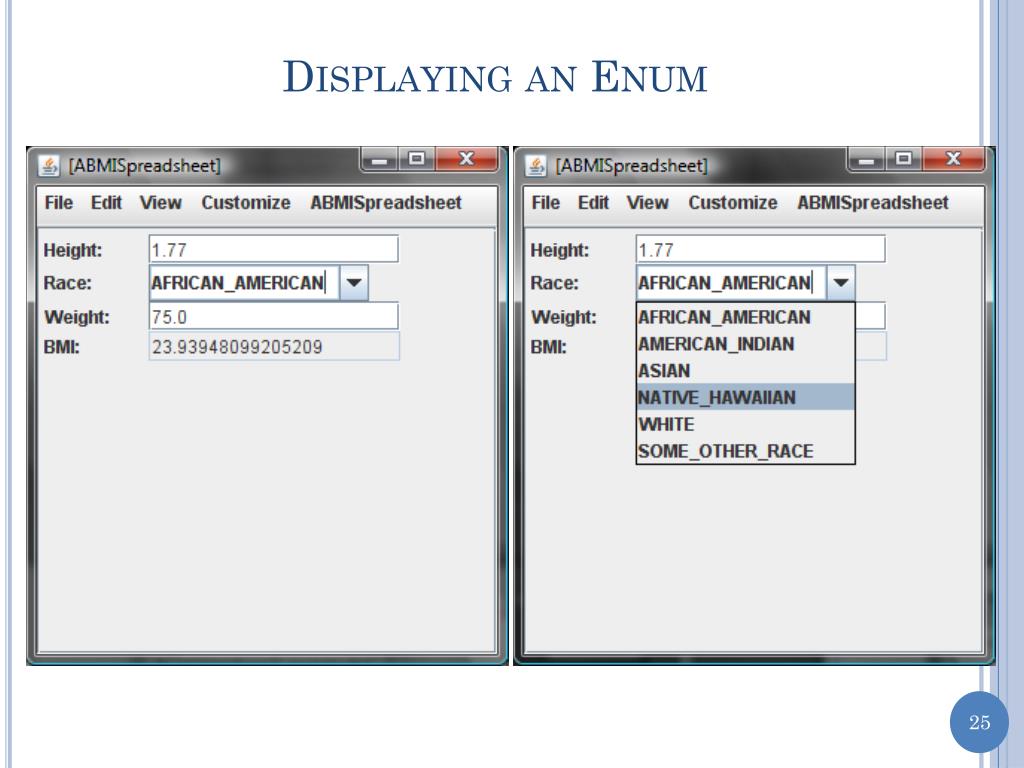
Task: Select AMERICAN_INDIAN from the Race list
Action: click(x=745, y=344)
